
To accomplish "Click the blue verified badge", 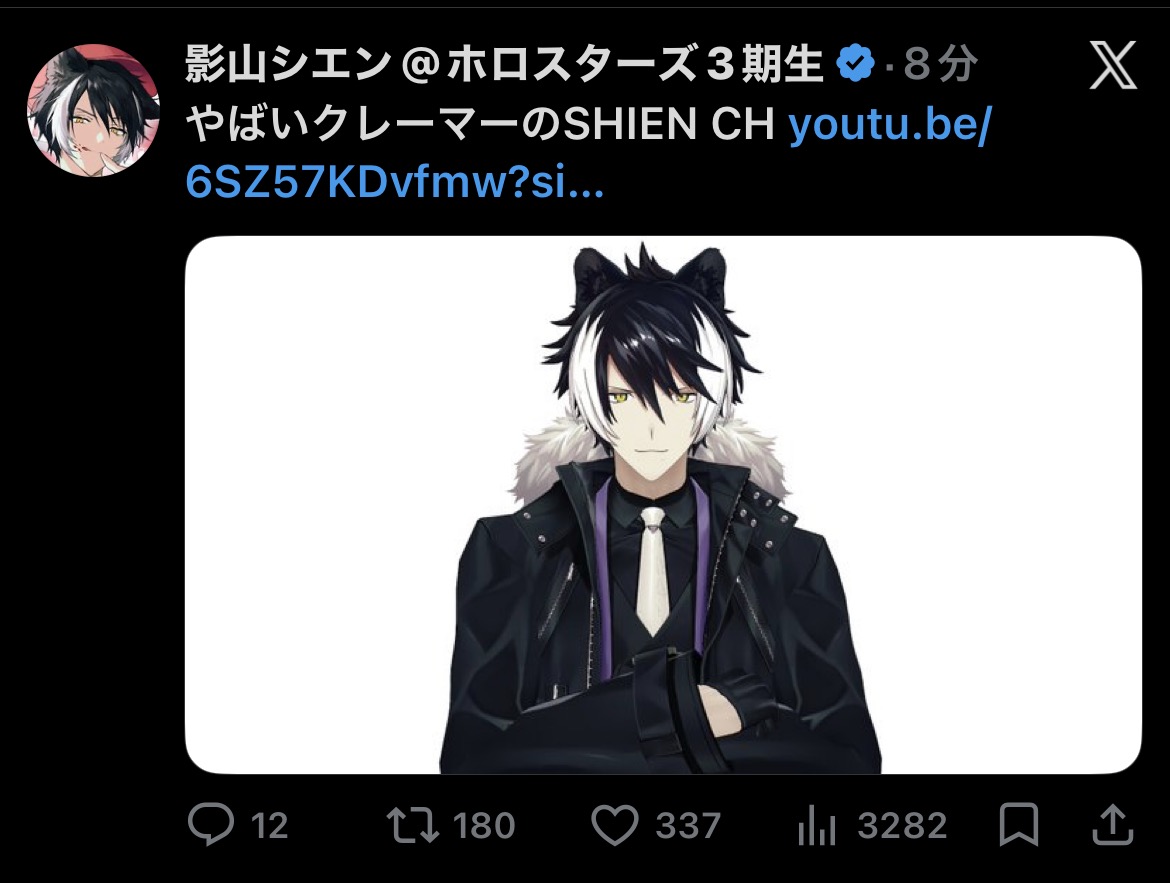I will (x=856, y=63).
